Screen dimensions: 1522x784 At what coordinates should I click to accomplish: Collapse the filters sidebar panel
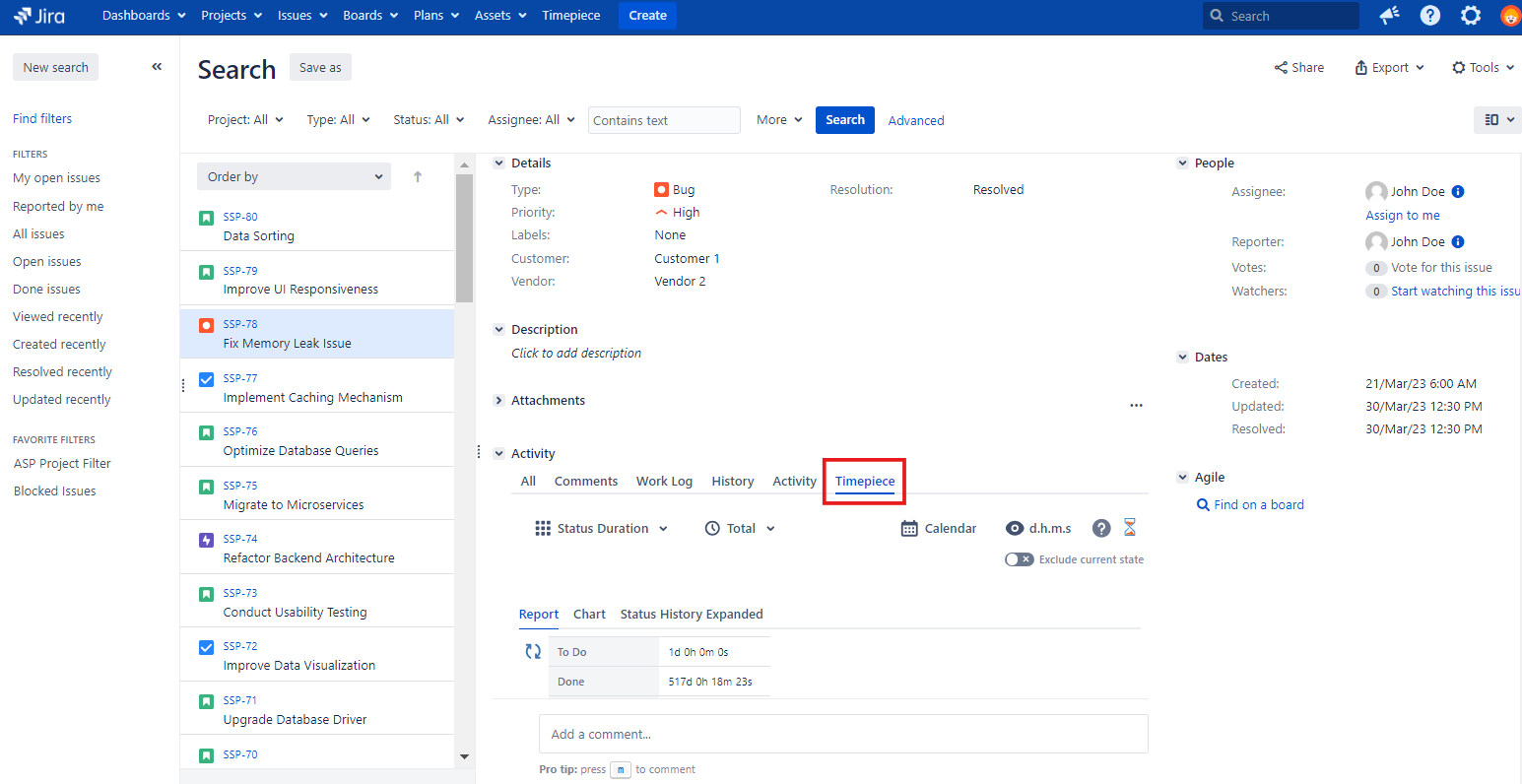157,67
